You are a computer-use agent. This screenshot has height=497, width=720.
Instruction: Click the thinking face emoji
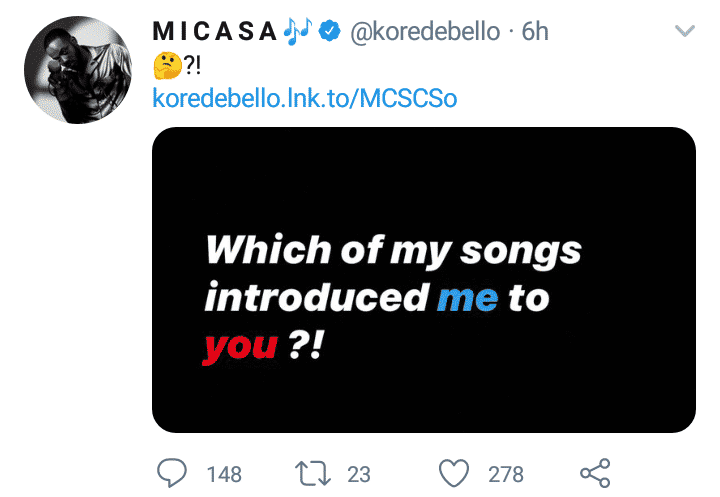164,66
